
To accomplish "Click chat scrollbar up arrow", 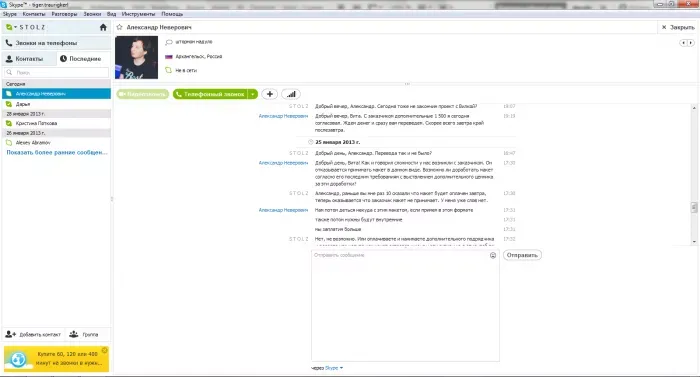I will click(x=694, y=108).
